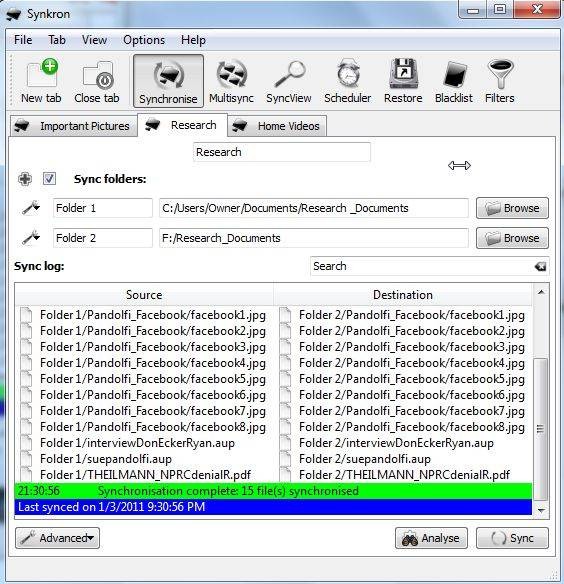Open the Scheduler tool
Screen dimensions: 564x584
click(x=348, y=81)
